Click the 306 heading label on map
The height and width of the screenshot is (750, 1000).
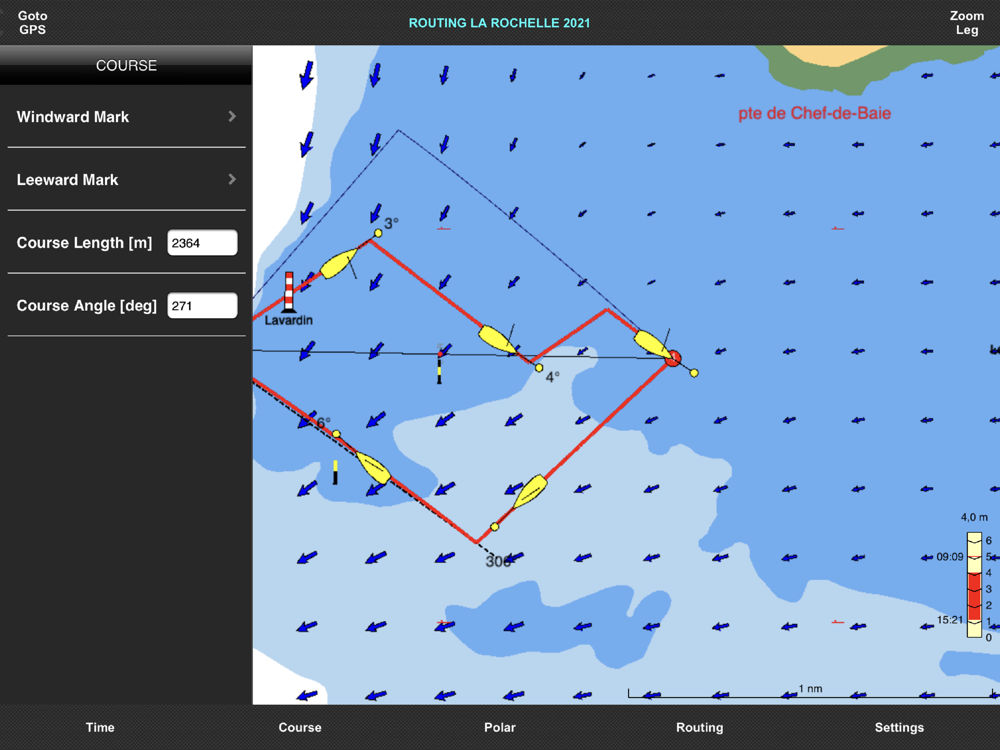[x=497, y=561]
